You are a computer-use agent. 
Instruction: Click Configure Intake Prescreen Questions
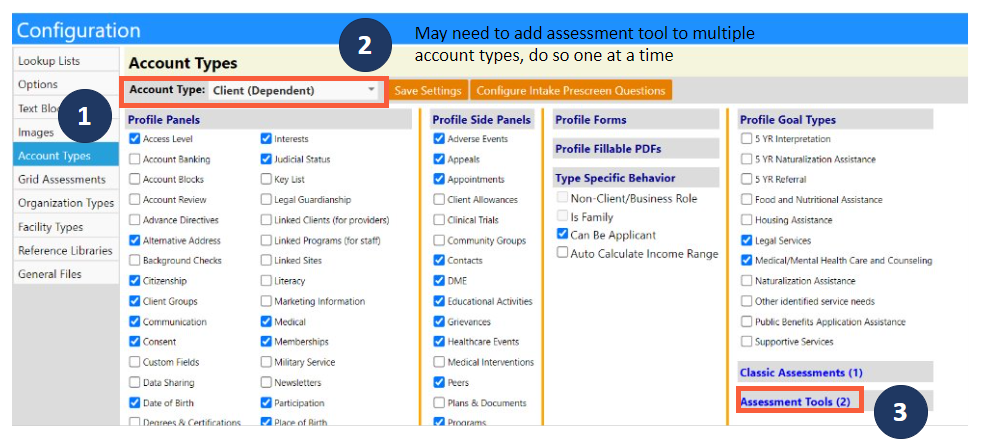tap(571, 91)
